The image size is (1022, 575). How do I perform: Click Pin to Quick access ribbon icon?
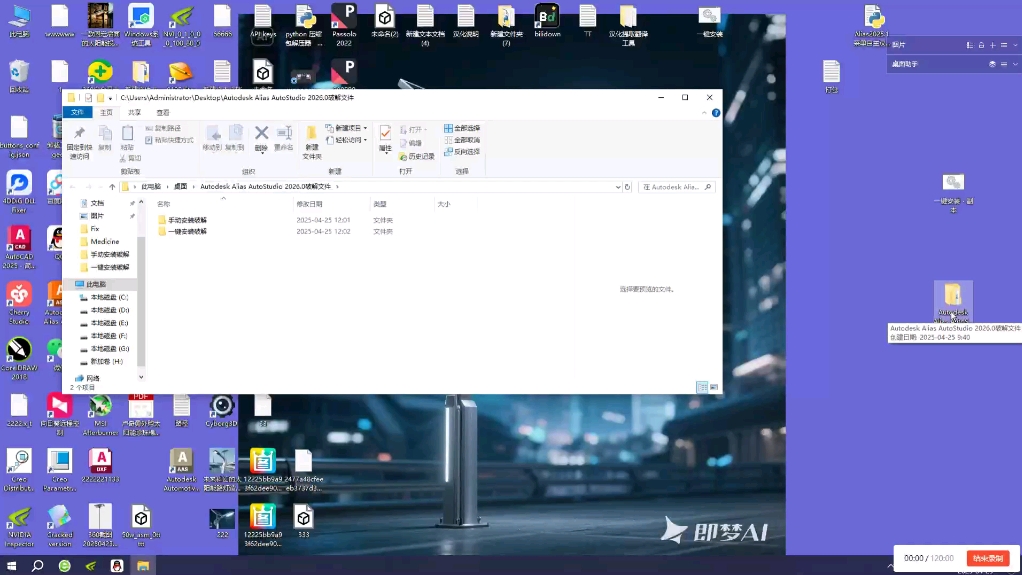click(x=80, y=142)
